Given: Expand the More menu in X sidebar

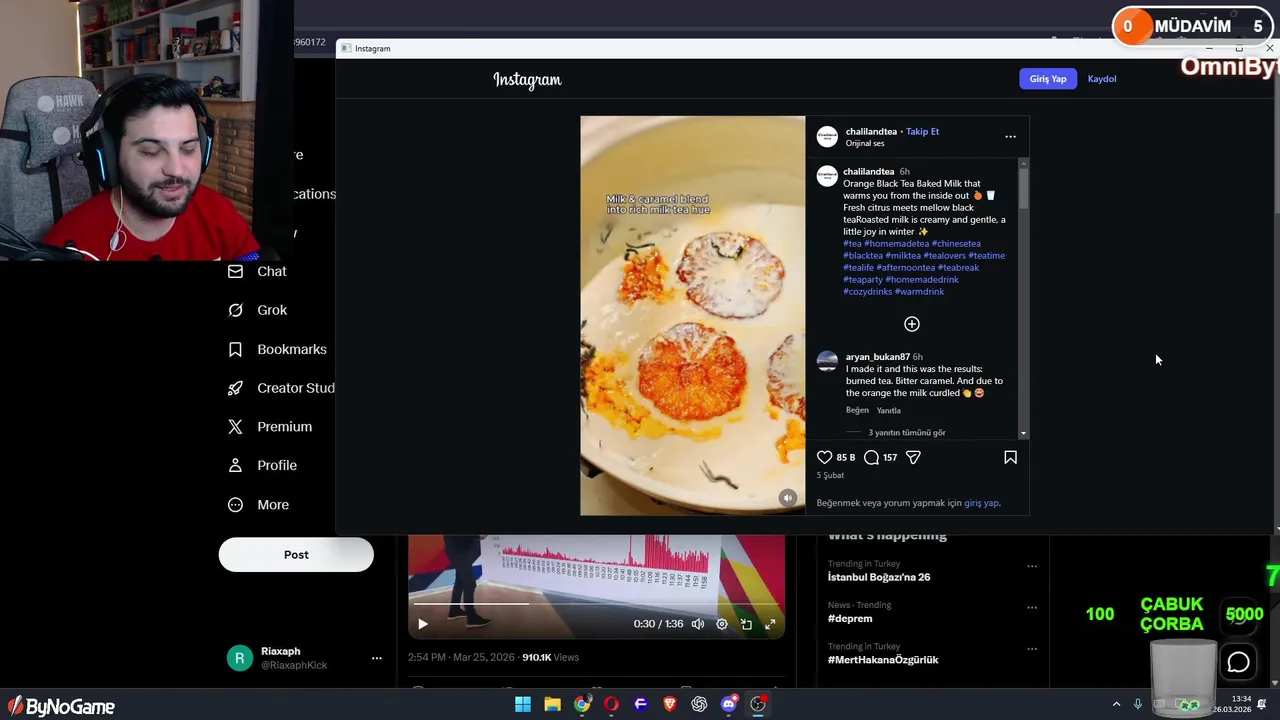Looking at the screenshot, I should 258,505.
